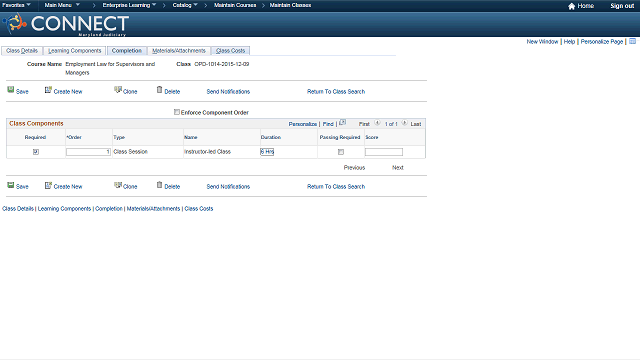Open New Window link
This screenshot has height=360, width=640.
coord(542,42)
